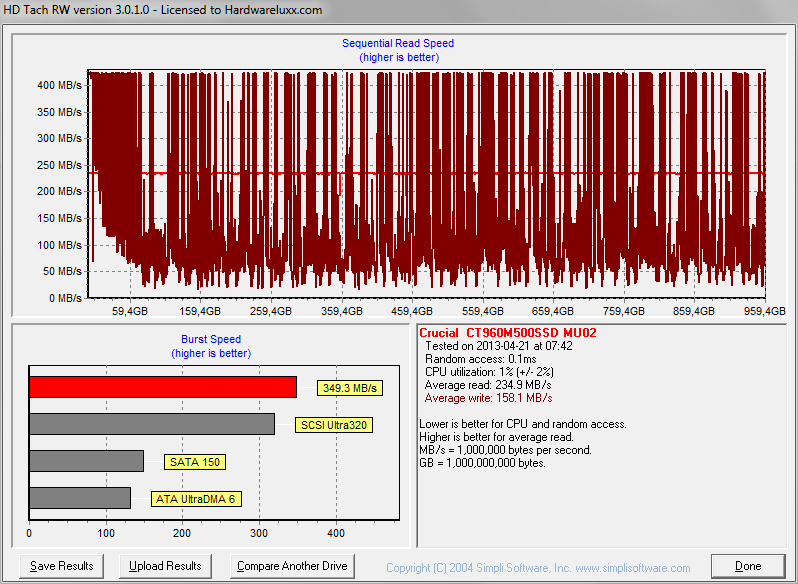Click the Done button
The height and width of the screenshot is (584, 798).
pyautogui.click(x=748, y=566)
